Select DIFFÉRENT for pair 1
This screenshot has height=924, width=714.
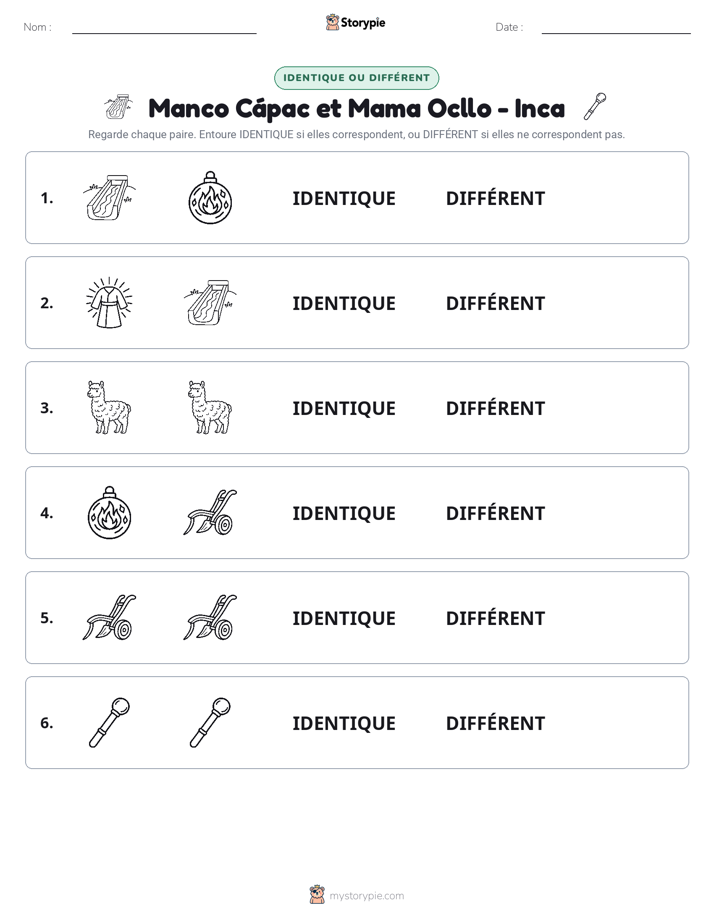click(x=495, y=199)
